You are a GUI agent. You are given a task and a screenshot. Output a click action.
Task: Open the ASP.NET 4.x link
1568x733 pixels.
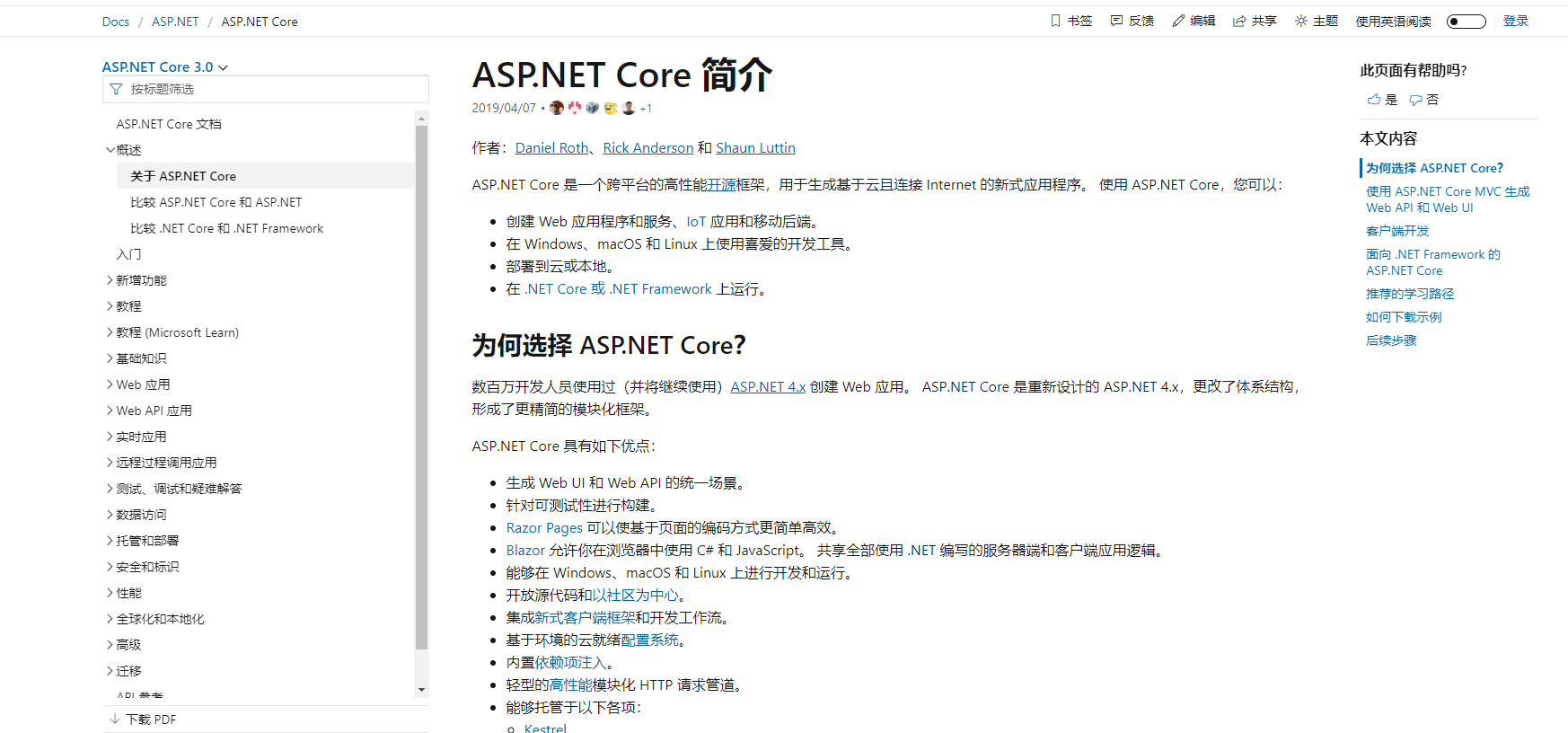pos(768,386)
